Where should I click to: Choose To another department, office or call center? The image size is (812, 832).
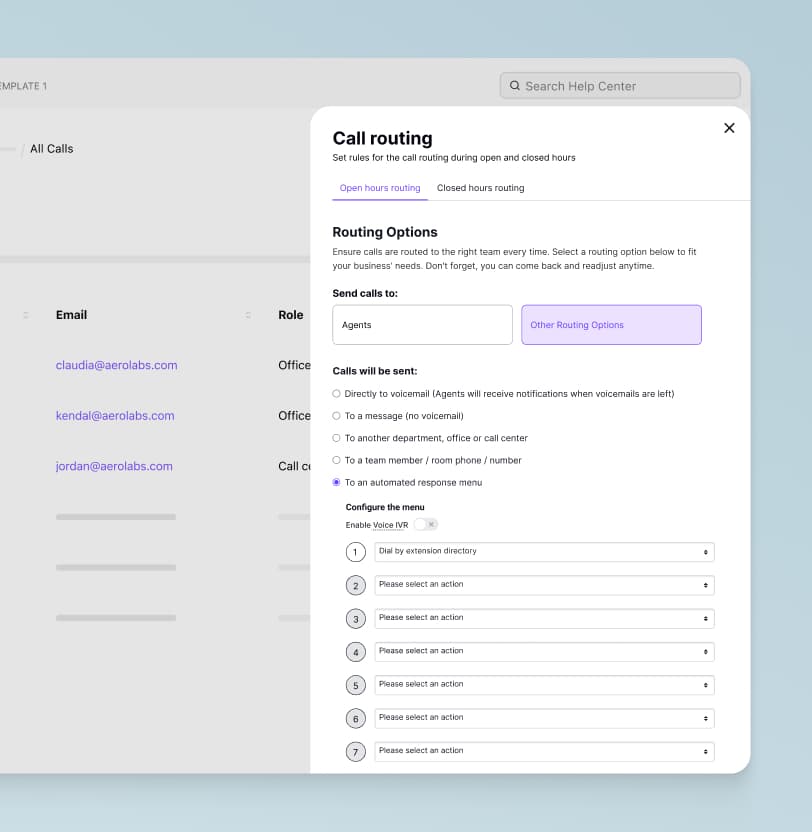click(x=337, y=438)
